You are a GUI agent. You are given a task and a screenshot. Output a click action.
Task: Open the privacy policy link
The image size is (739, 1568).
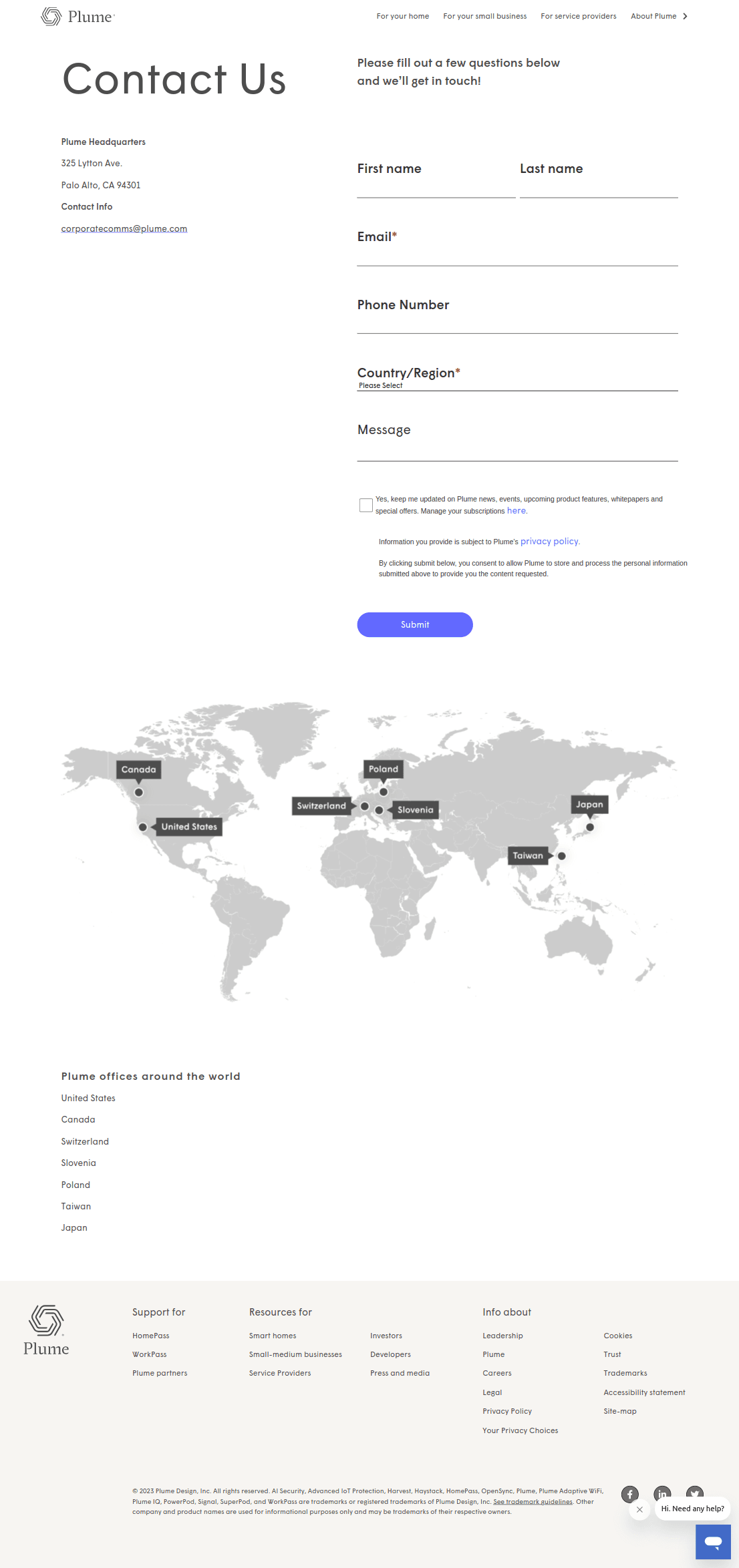pyautogui.click(x=550, y=541)
